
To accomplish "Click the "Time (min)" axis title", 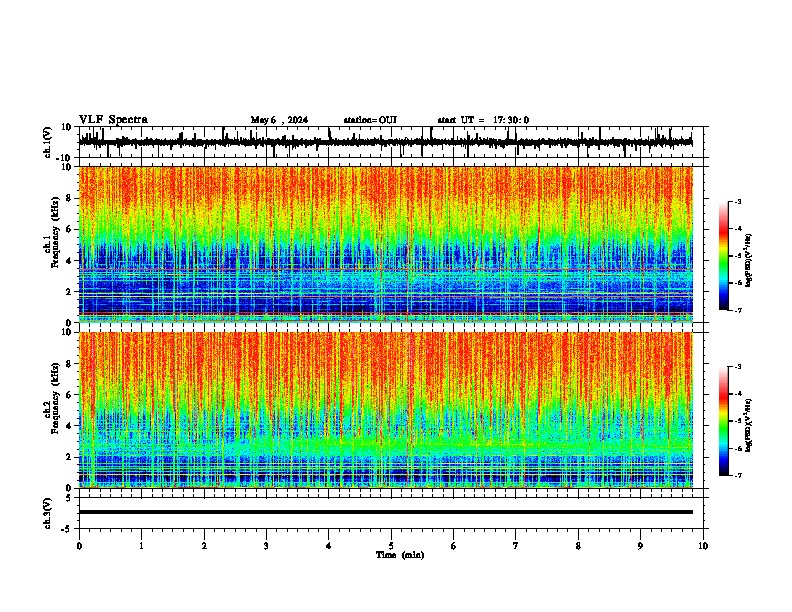I will pos(400,555).
